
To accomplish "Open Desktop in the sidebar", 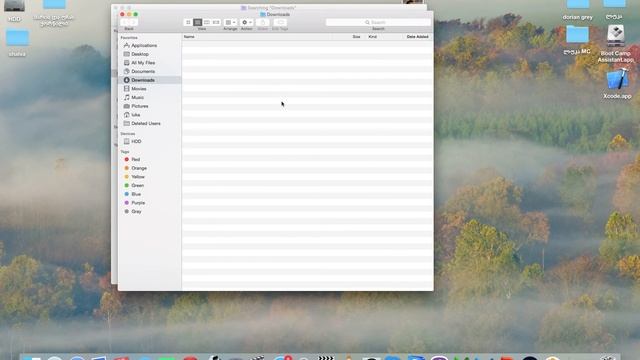I will pos(140,54).
